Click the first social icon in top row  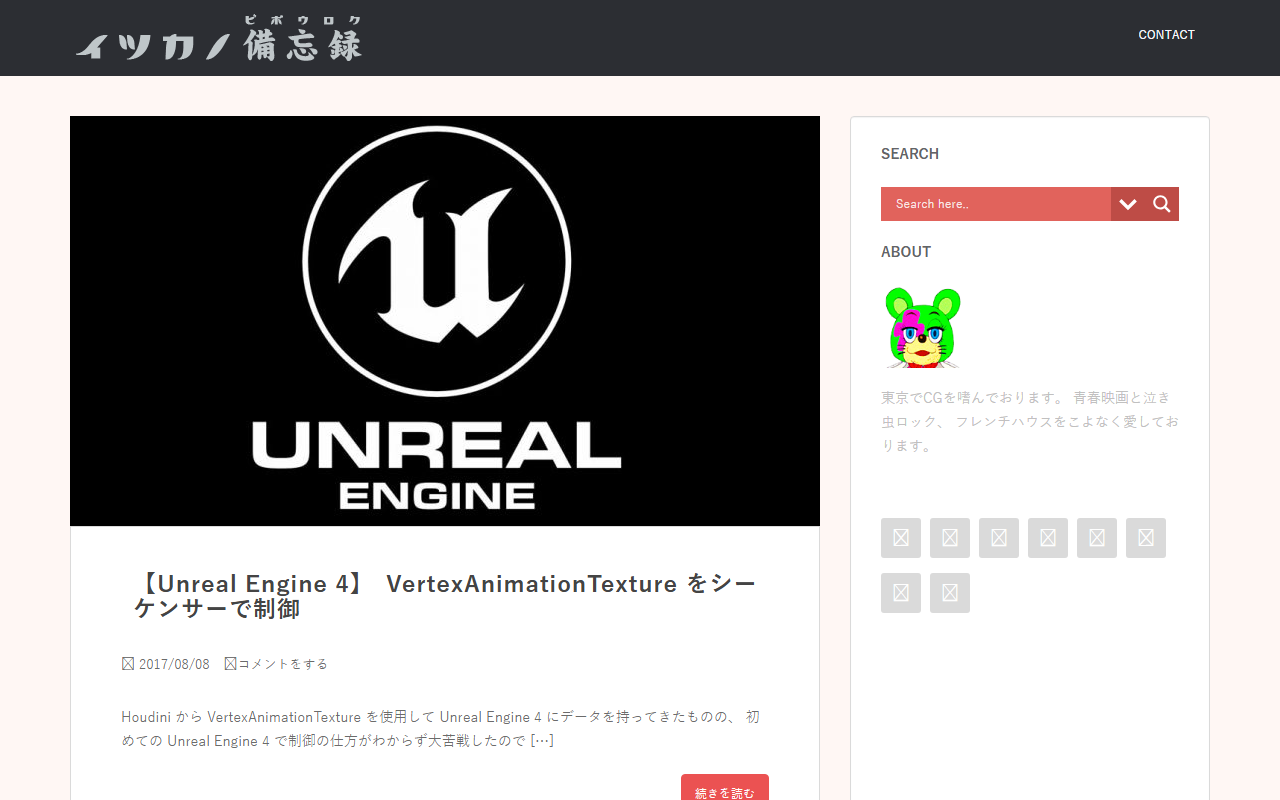coord(901,538)
